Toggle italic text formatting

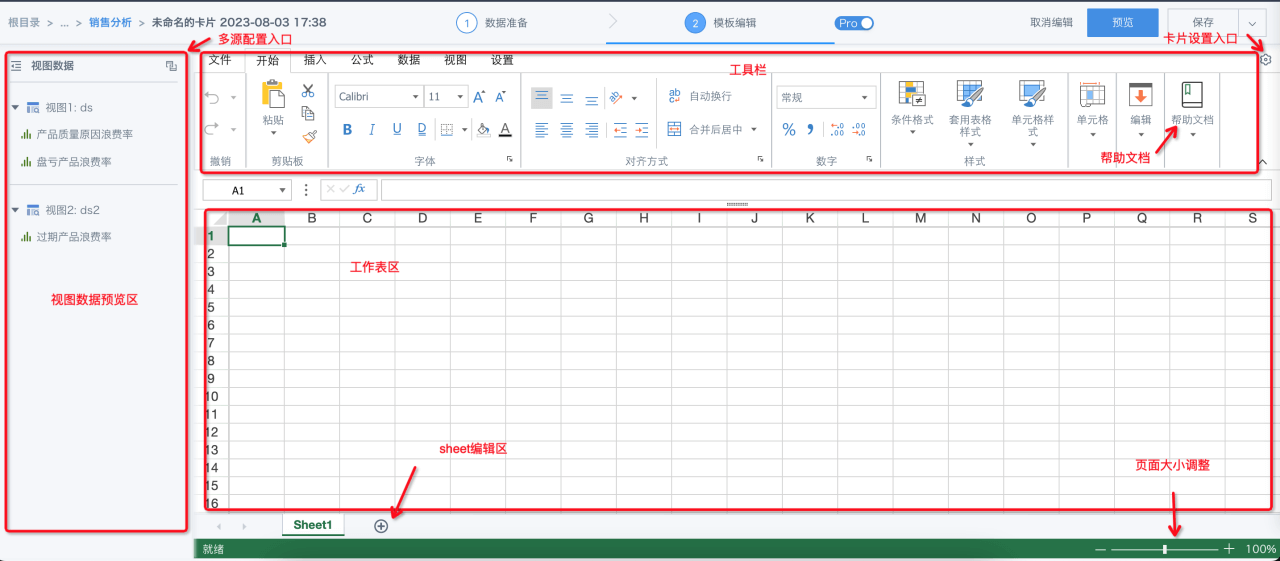pos(372,129)
